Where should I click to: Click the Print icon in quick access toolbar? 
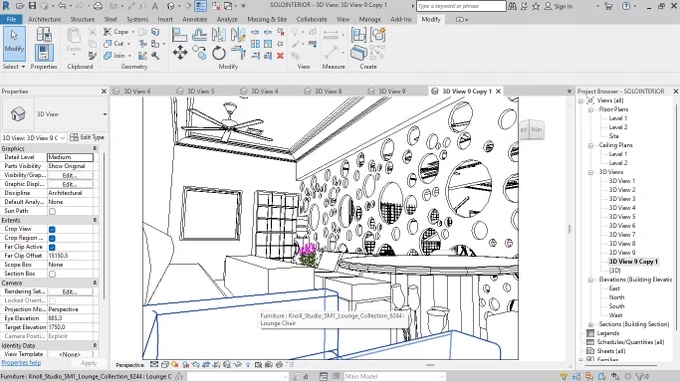(98, 6)
